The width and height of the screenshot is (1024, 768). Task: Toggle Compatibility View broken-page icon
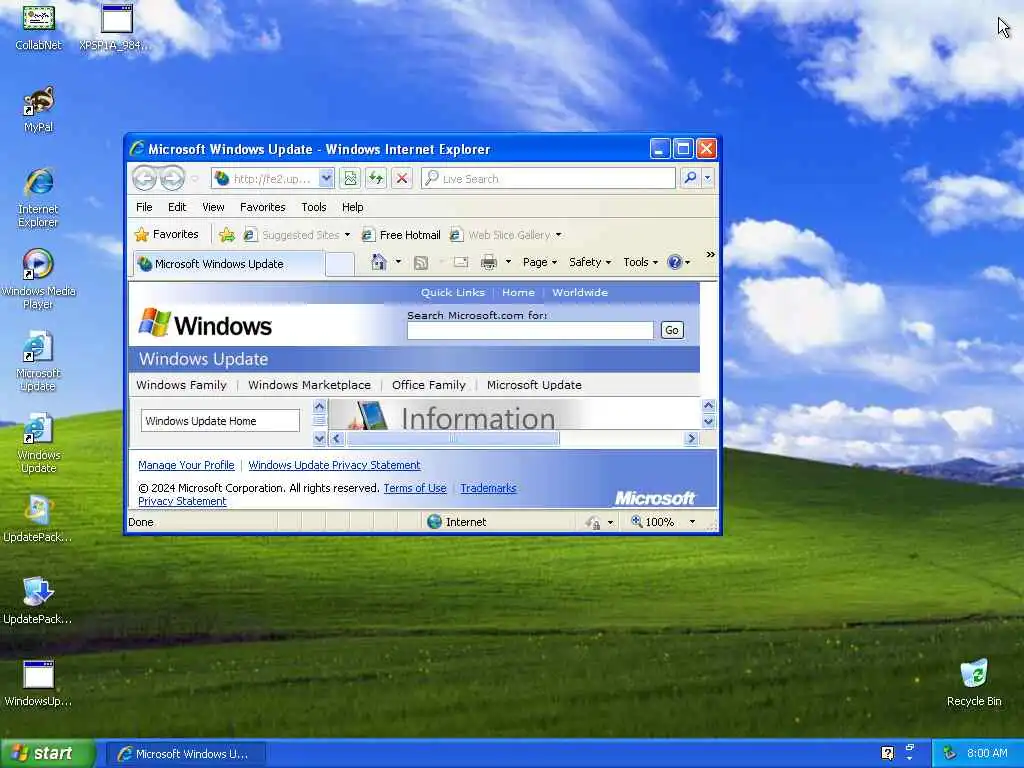pos(351,178)
